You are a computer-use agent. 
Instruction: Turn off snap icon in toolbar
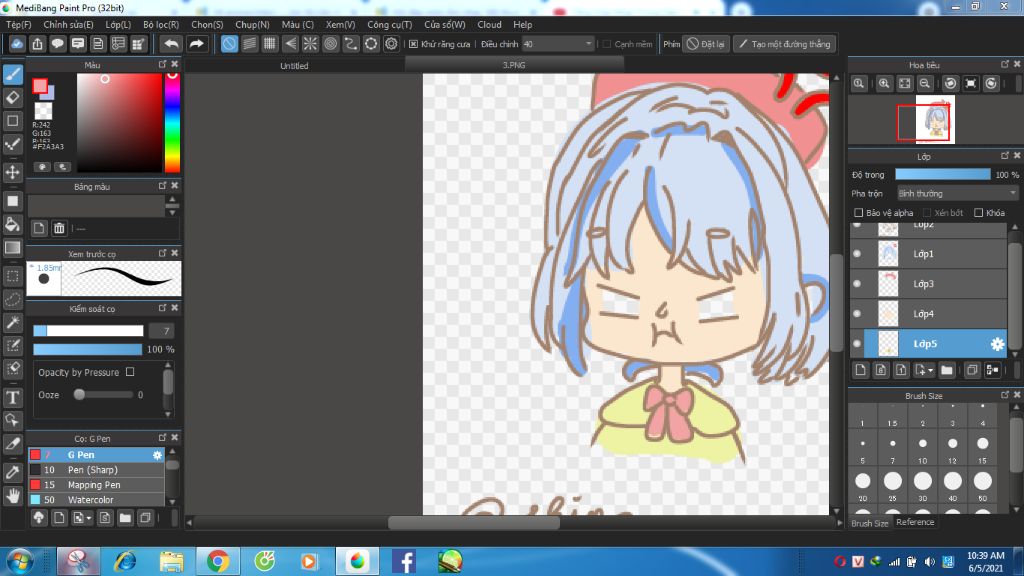click(x=229, y=44)
